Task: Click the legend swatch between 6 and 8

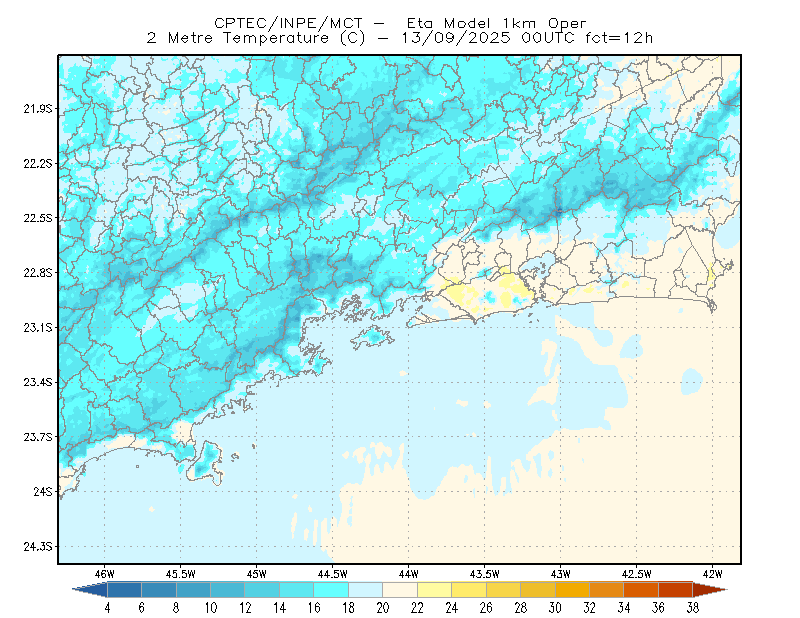Action: 159,589
